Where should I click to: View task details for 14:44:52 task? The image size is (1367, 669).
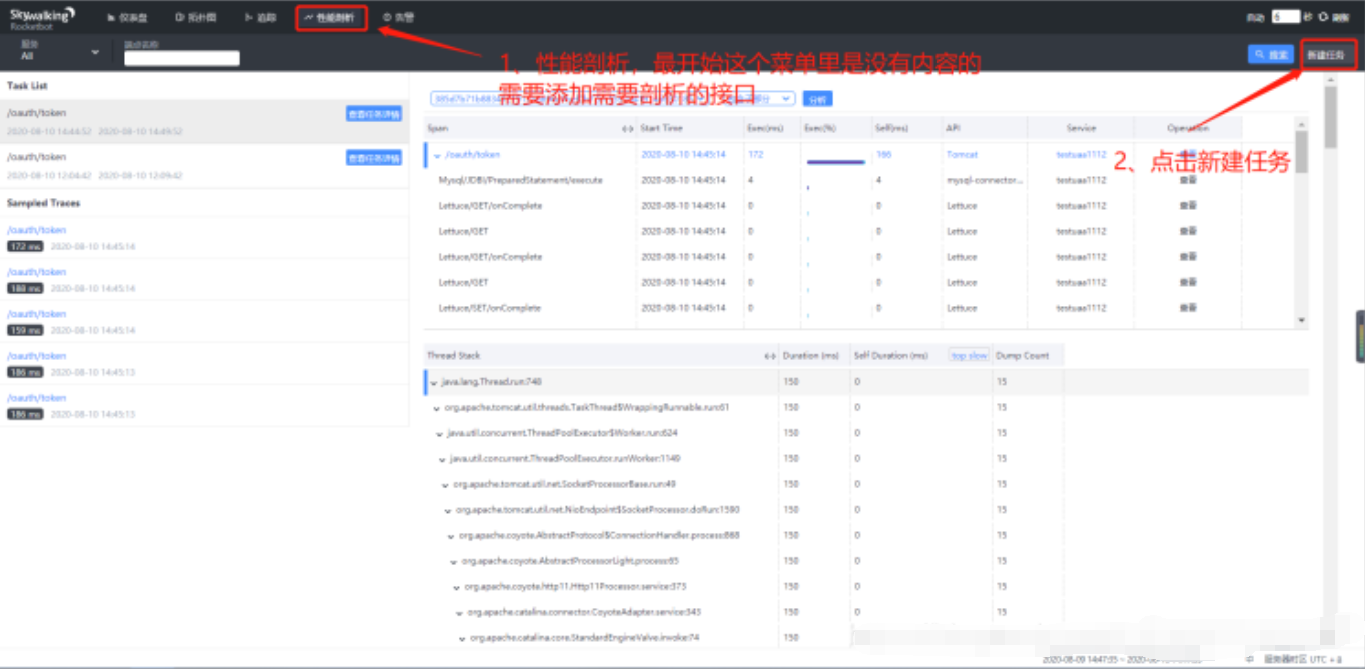tap(374, 114)
